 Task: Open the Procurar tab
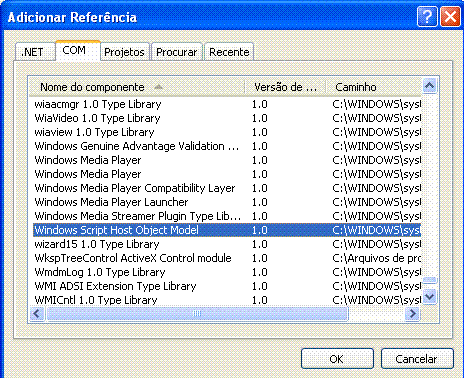point(177,52)
